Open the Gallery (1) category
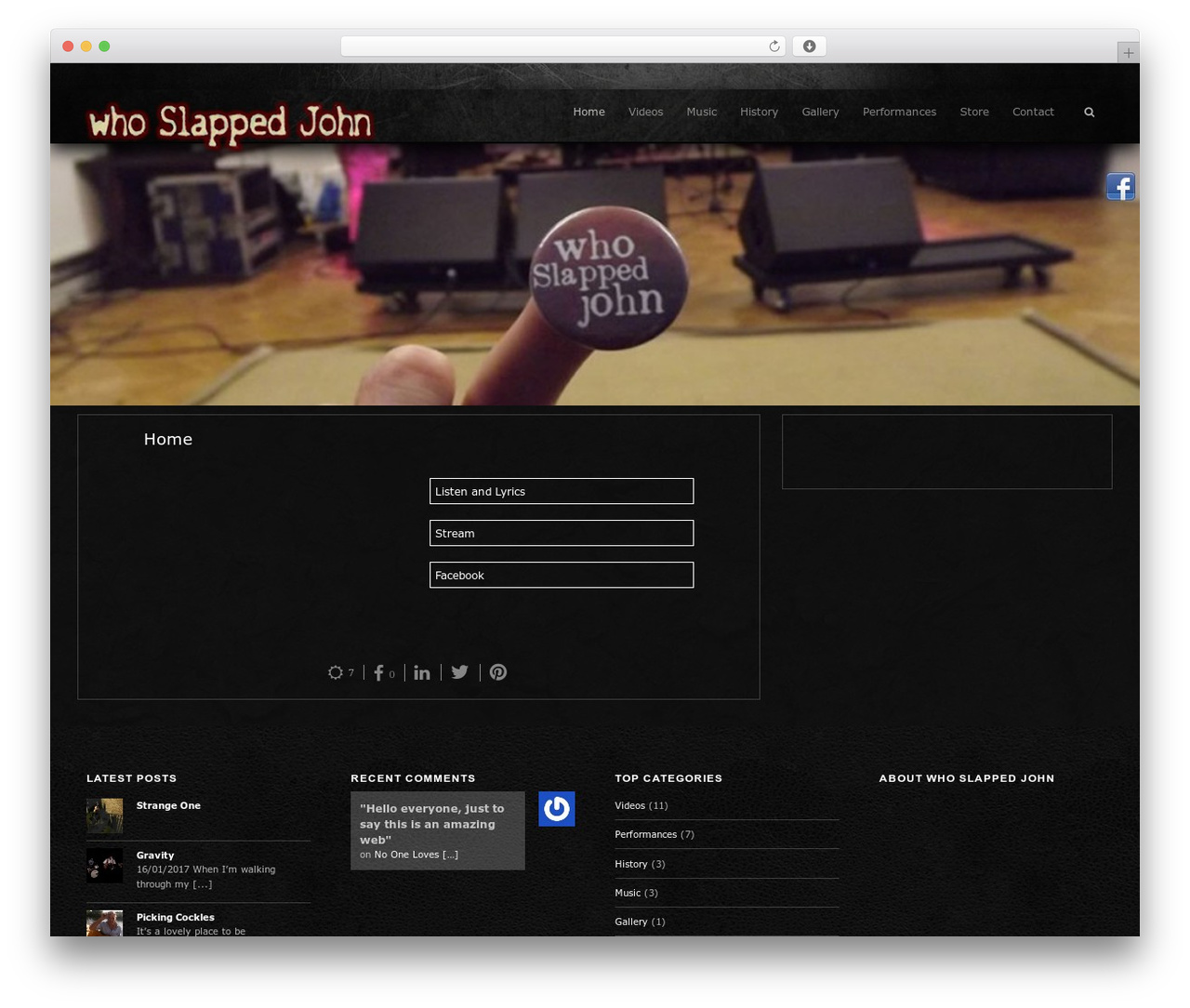The width and height of the screenshot is (1190, 1008). [x=640, y=922]
